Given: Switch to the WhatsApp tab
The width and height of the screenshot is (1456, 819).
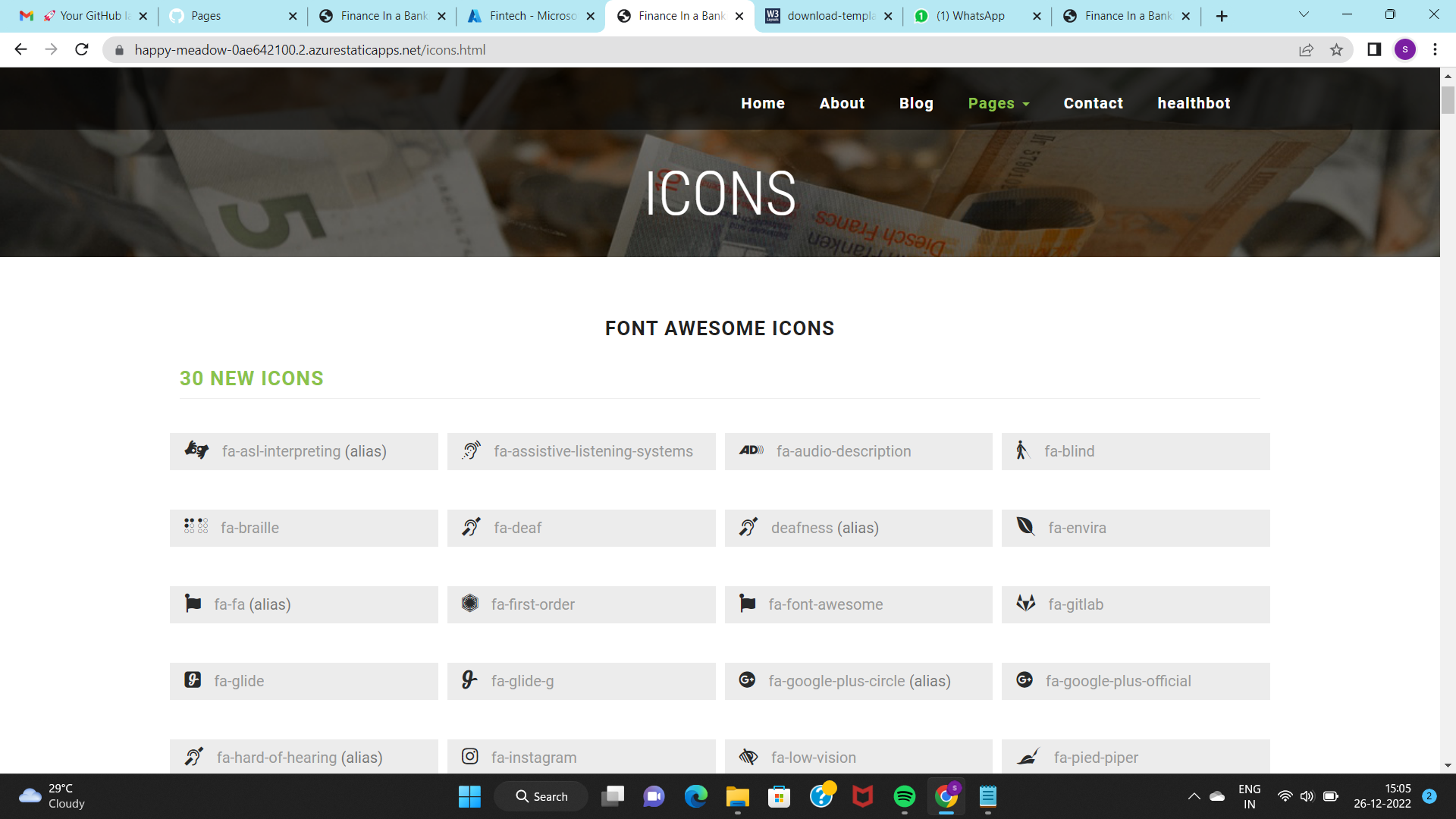Looking at the screenshot, I should [970, 16].
